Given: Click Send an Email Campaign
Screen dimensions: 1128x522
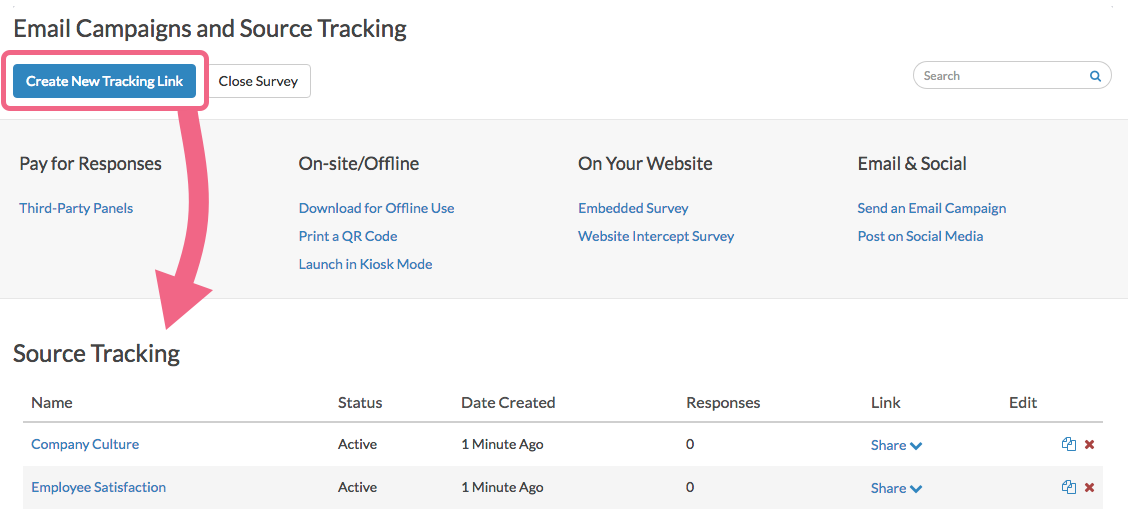Looking at the screenshot, I should point(932,208).
